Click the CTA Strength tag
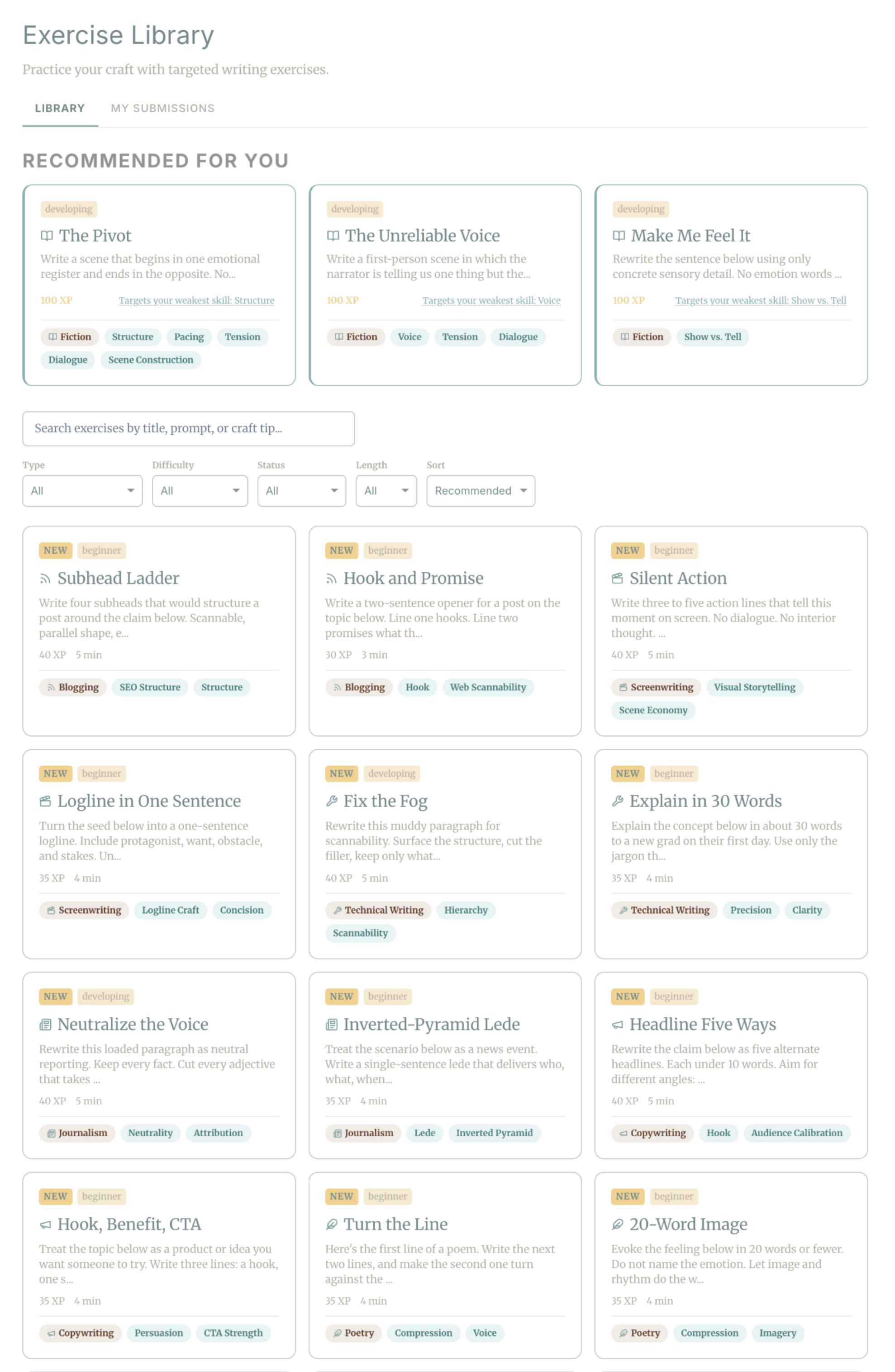 tap(233, 1333)
